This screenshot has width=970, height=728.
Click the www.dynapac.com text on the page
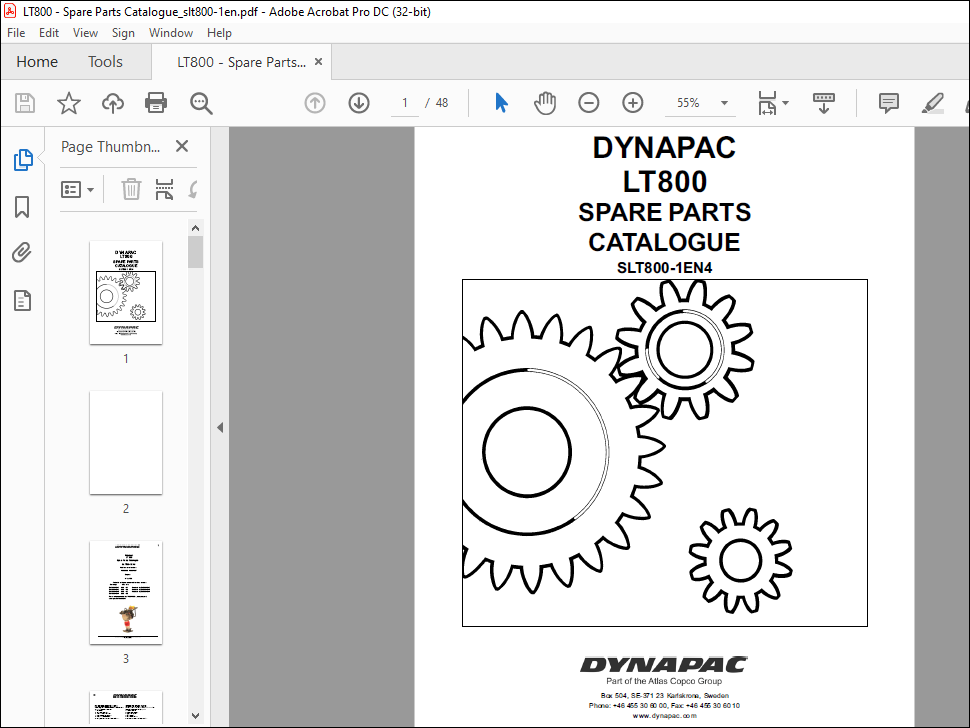pyautogui.click(x=664, y=716)
